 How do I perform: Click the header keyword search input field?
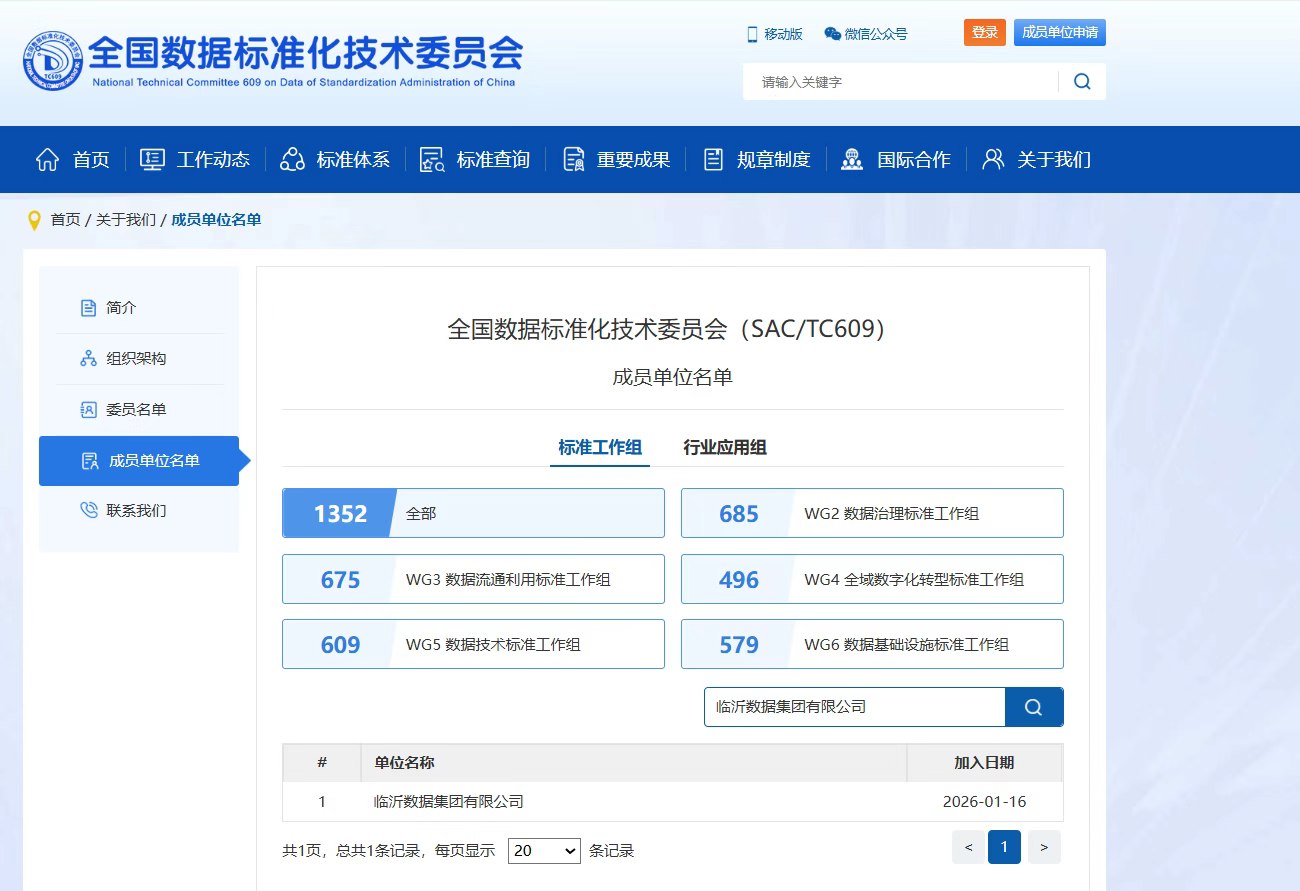pyautogui.click(x=900, y=82)
